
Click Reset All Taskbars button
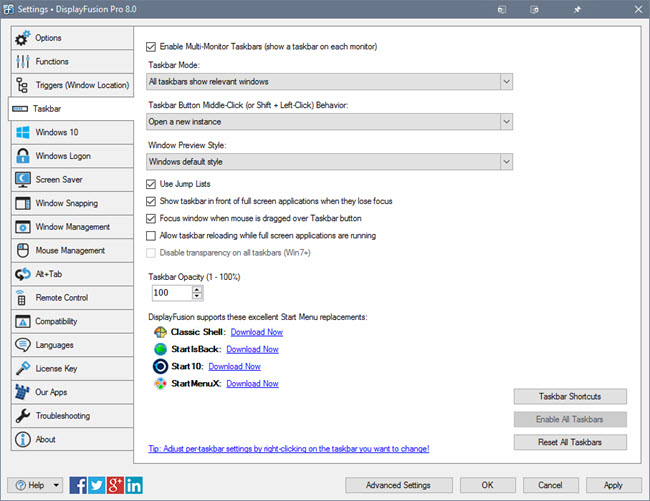click(x=570, y=442)
